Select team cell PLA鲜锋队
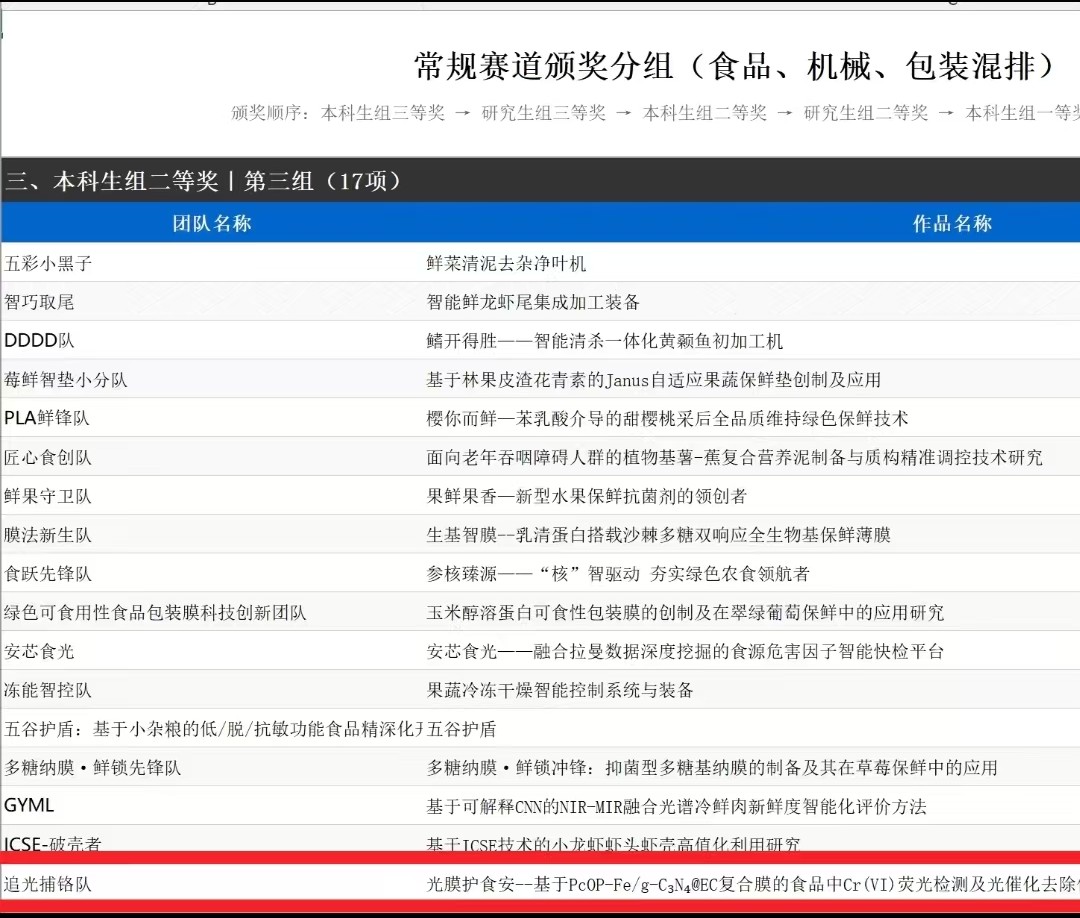Image resolution: width=1080 pixels, height=918 pixels. (x=47, y=418)
